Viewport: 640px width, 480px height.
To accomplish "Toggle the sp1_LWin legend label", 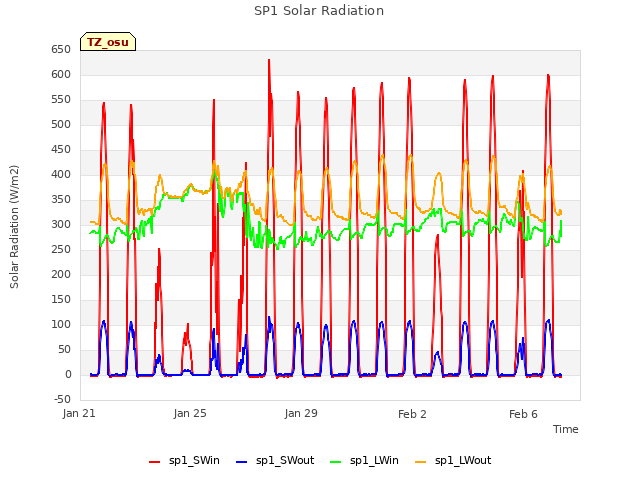I will point(374,460).
